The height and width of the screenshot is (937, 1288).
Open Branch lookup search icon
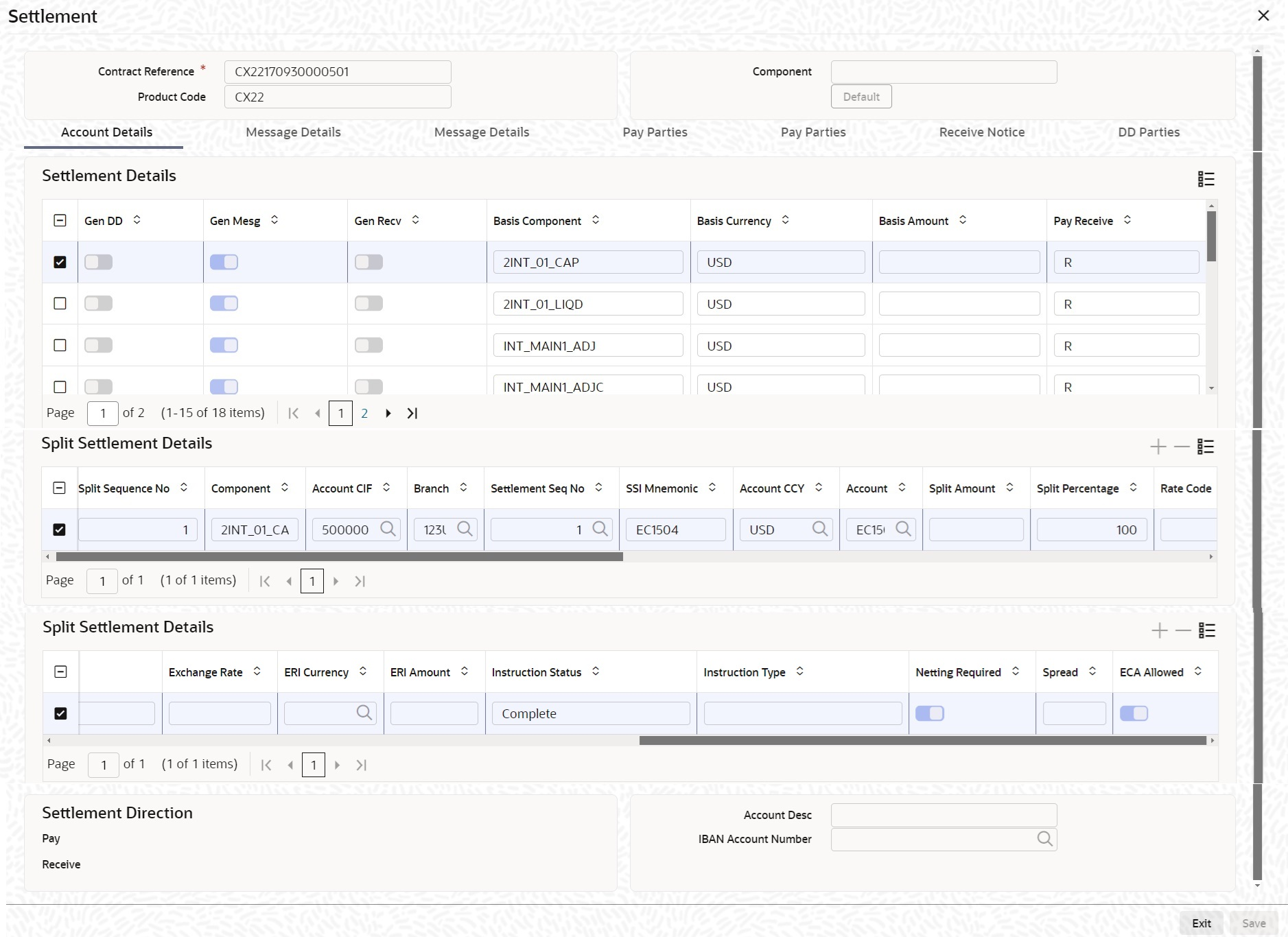pos(465,529)
